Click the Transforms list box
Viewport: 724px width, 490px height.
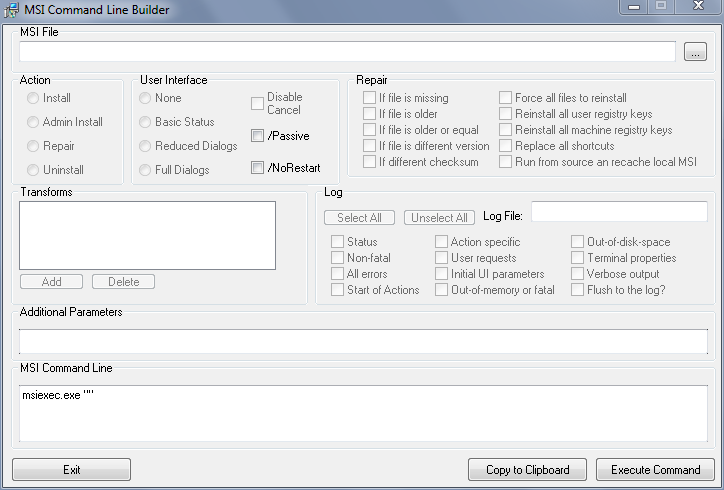tap(147, 235)
